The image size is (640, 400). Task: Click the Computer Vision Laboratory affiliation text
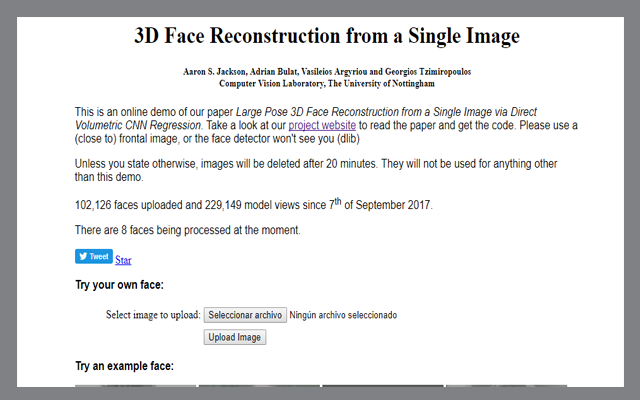[327, 84]
